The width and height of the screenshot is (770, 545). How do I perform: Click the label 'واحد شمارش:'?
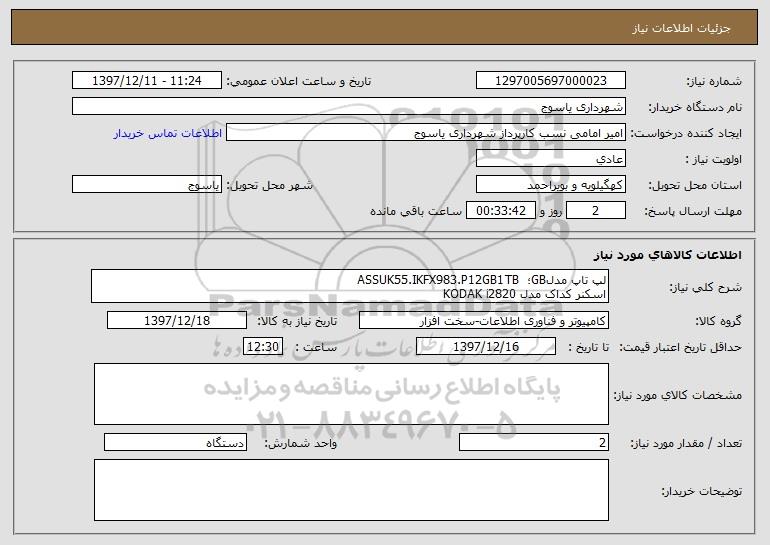[x=301, y=443]
